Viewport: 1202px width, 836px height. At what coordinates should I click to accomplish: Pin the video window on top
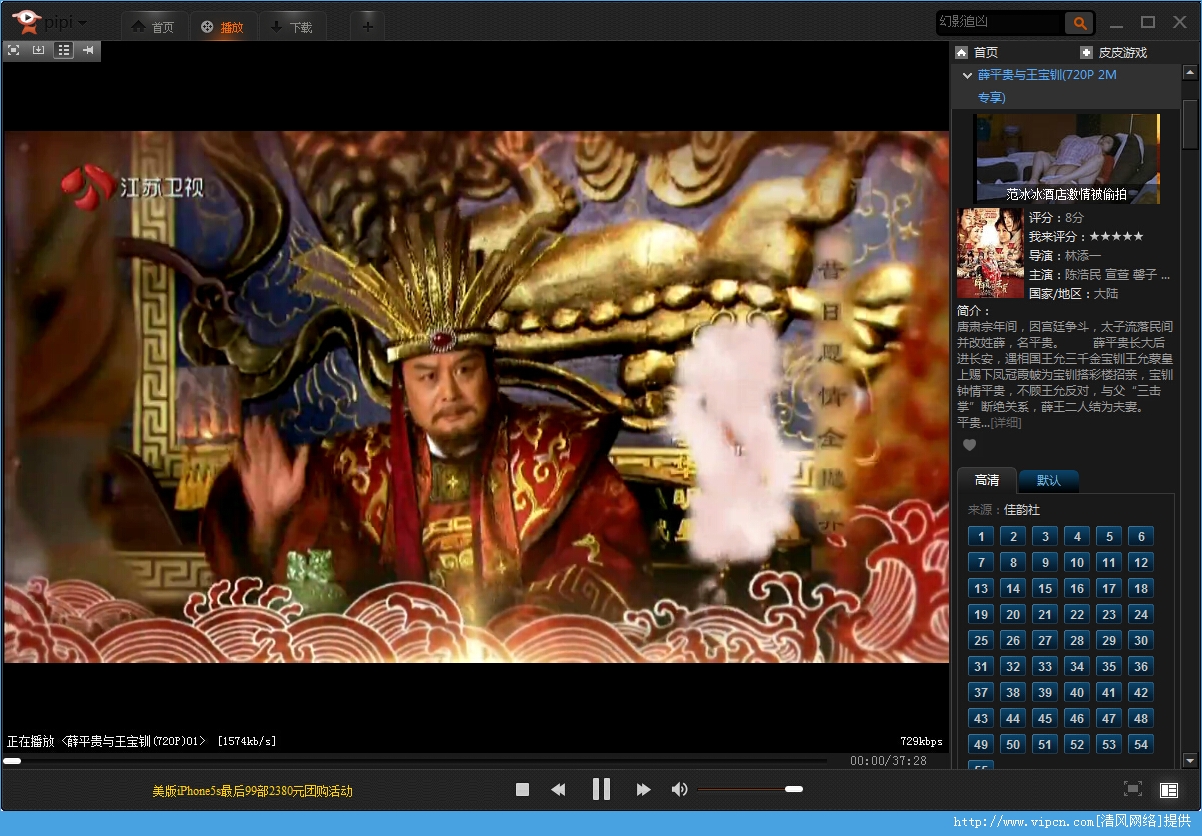click(x=88, y=50)
